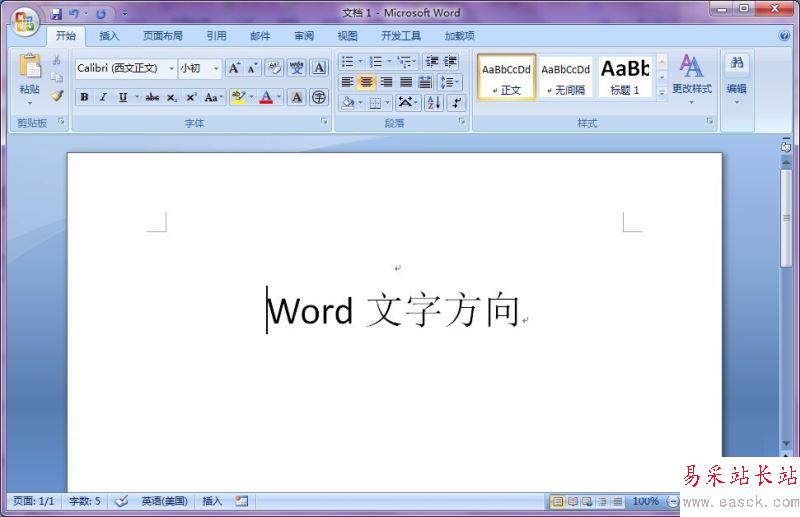
Task: Select the 无间隔 no spacing style
Action: pyautogui.click(x=565, y=77)
